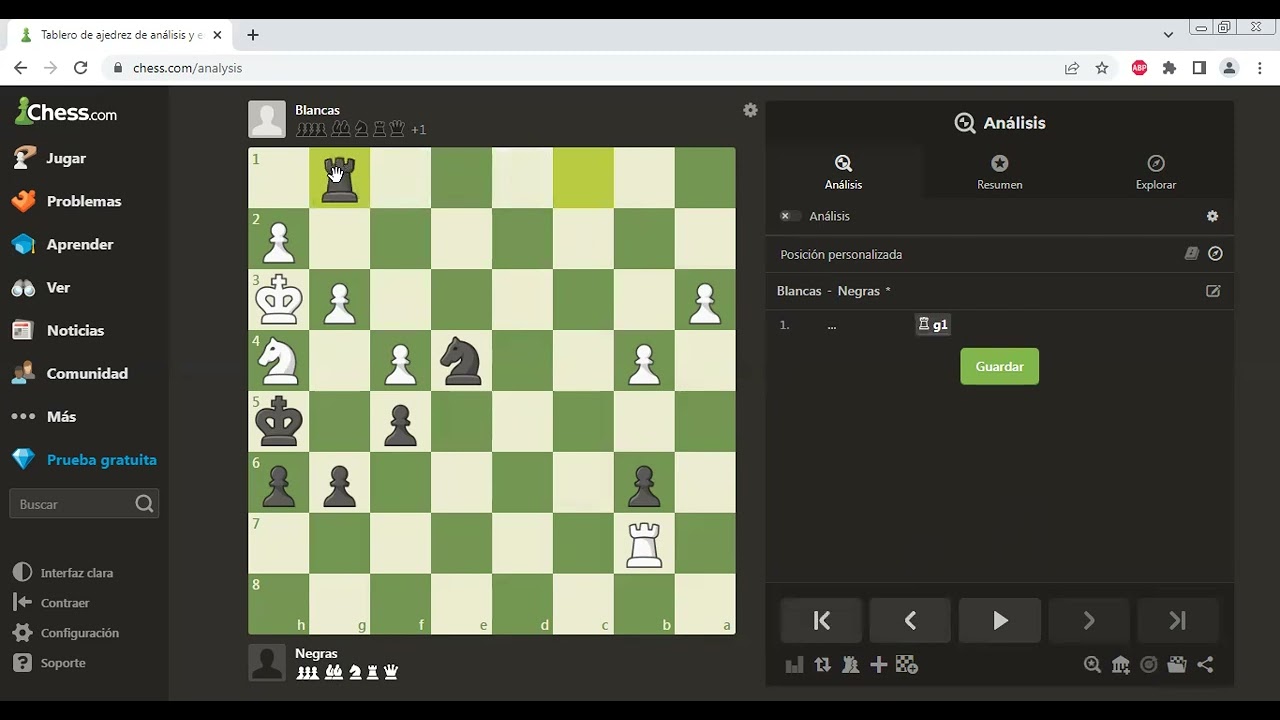
Task: Click Negras player avatar
Action: click(x=267, y=663)
